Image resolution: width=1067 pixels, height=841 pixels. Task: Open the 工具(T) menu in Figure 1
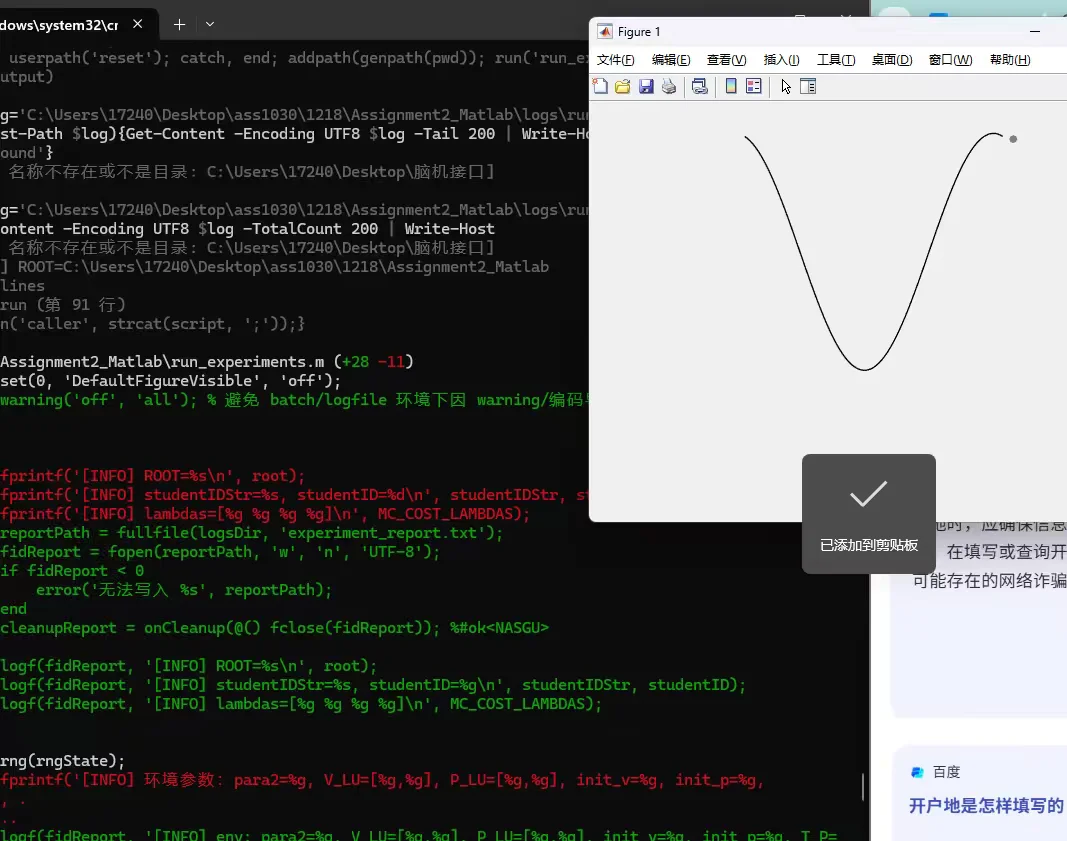tap(836, 60)
